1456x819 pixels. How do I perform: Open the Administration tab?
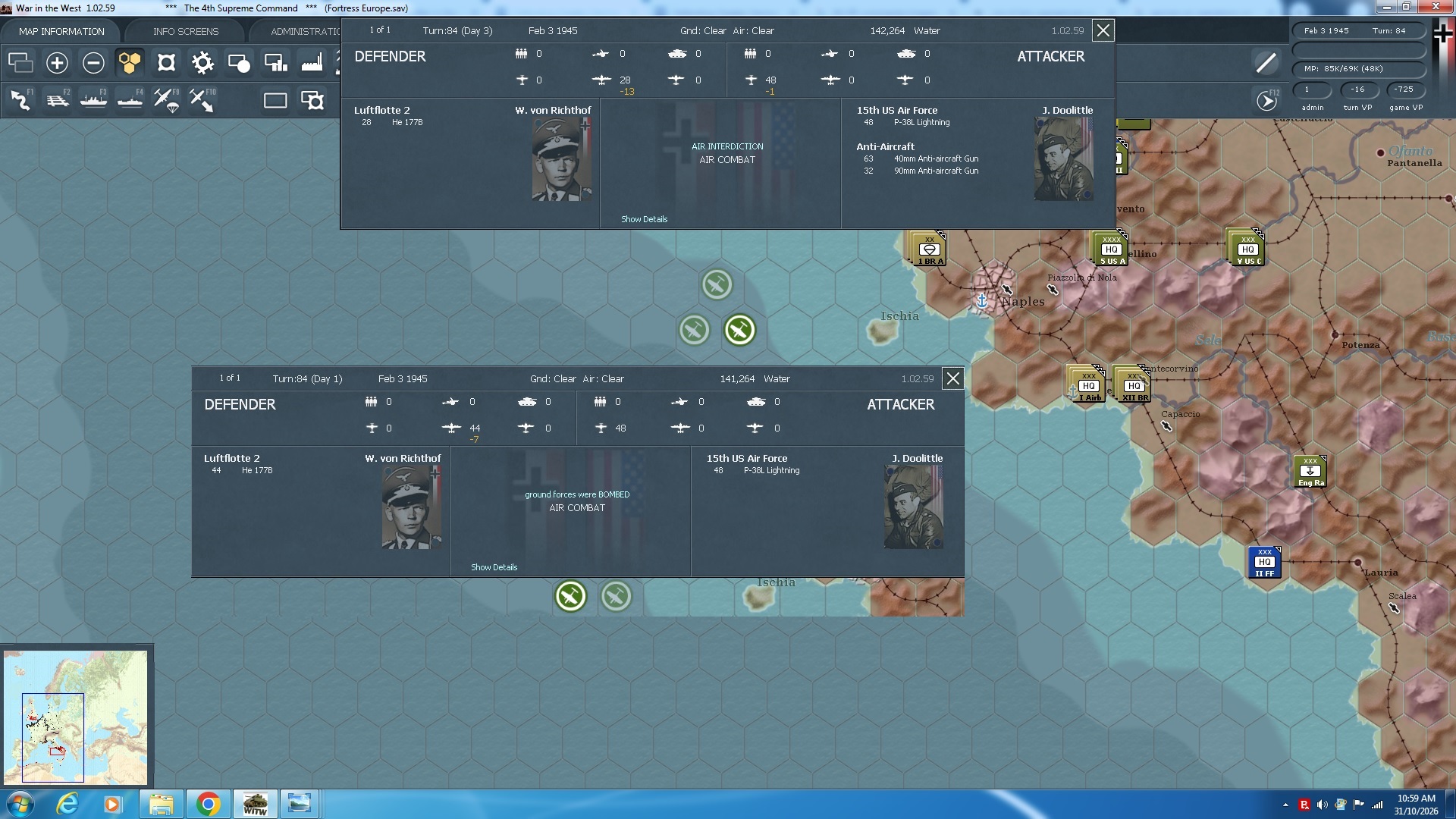click(x=305, y=31)
